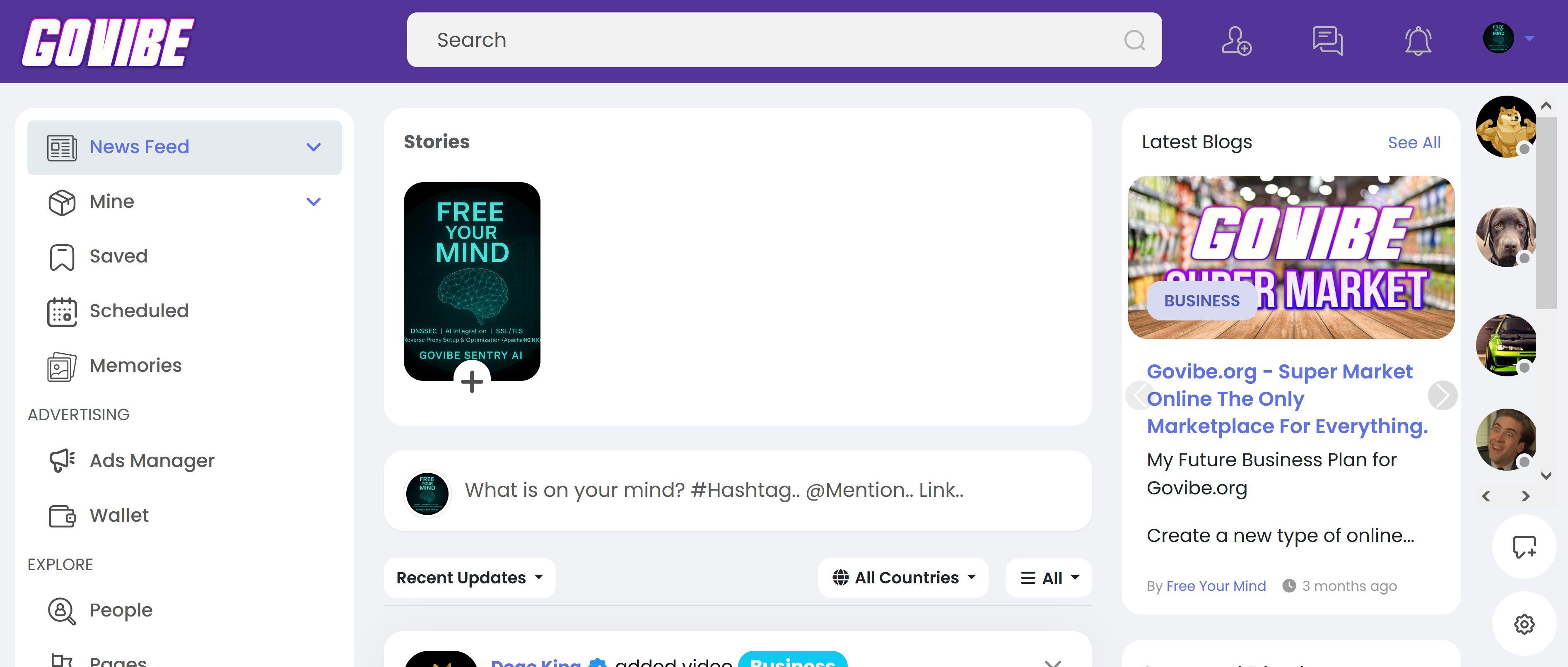Open the messages chat icon in header
1568x667 pixels.
point(1327,41)
